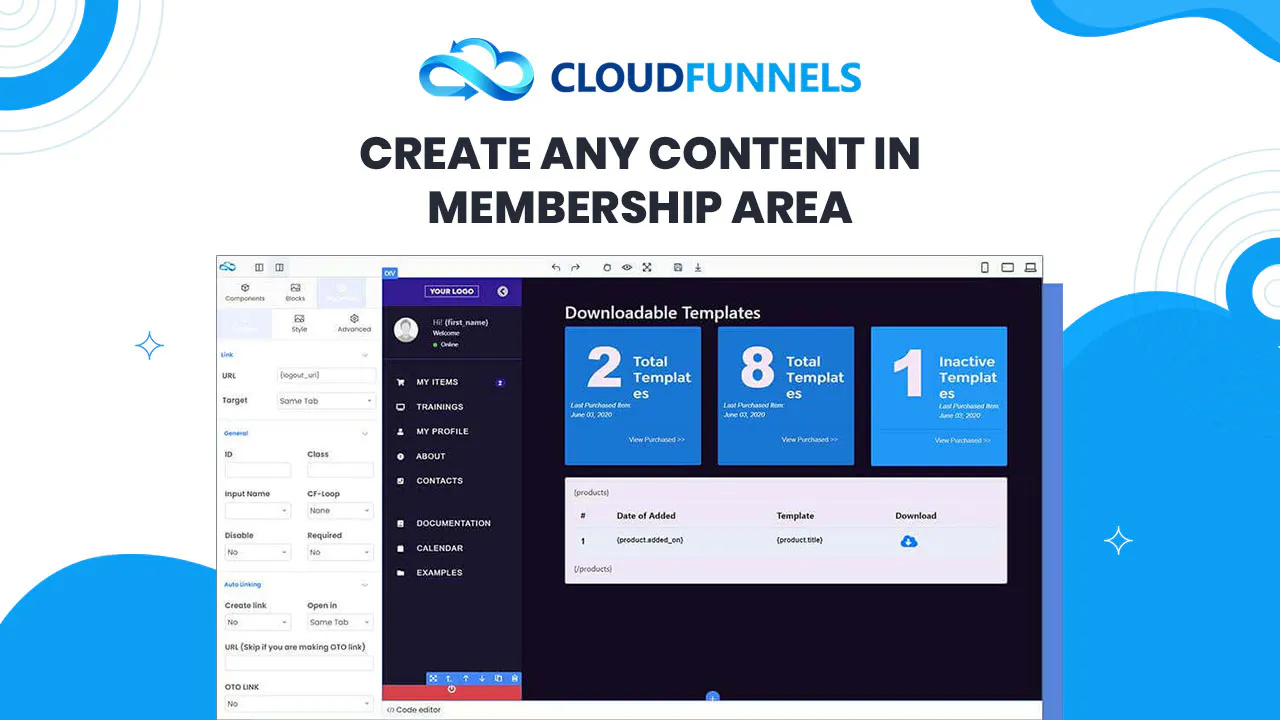
Task: Open ABOUT in the sidebar
Action: point(431,456)
